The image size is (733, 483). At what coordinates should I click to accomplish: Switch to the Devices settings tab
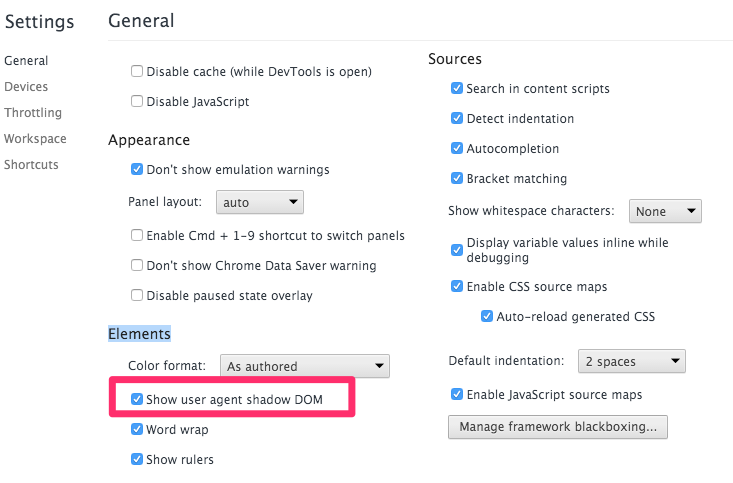(26, 87)
